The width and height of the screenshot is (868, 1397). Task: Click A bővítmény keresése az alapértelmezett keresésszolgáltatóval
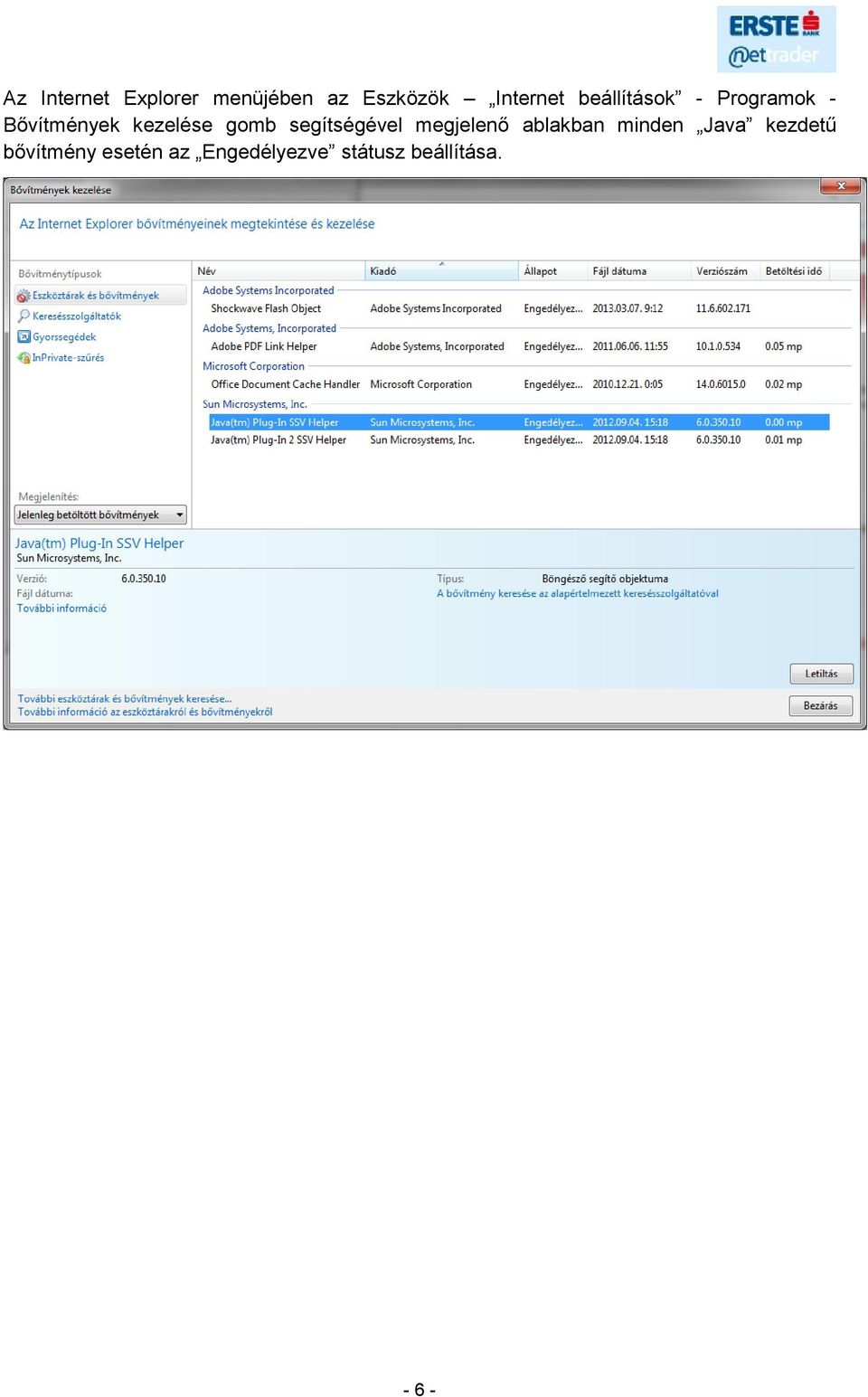point(578,594)
